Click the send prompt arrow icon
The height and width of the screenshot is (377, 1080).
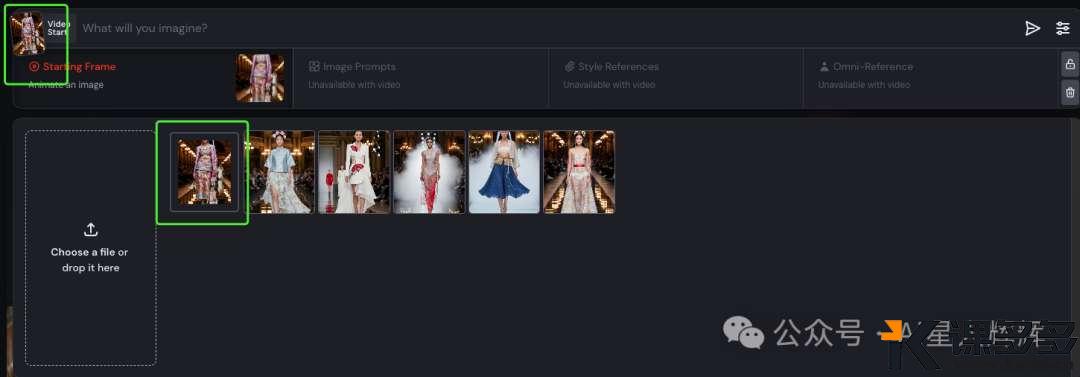pyautogui.click(x=1032, y=28)
